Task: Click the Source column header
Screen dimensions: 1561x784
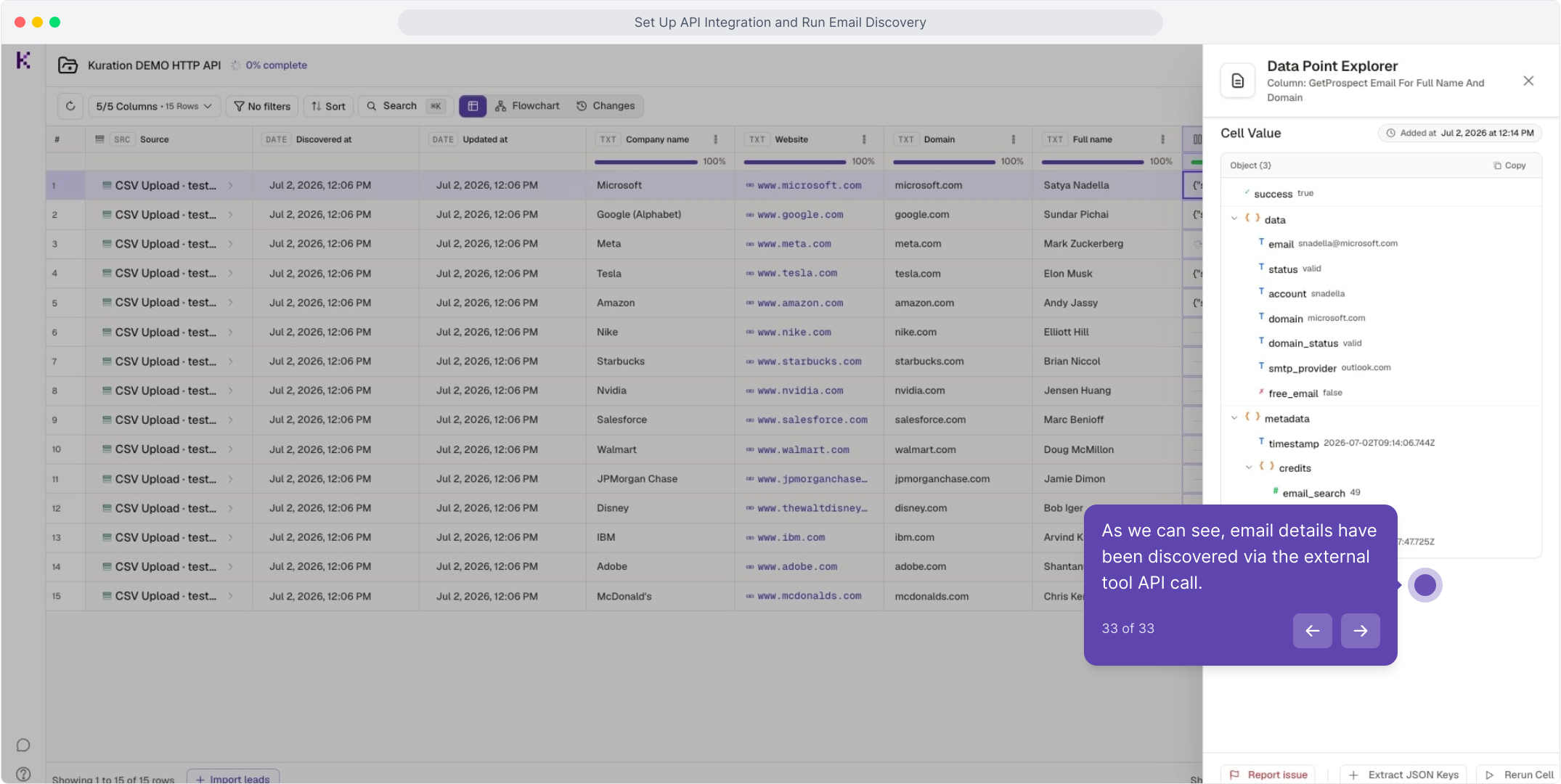Action: point(168,139)
